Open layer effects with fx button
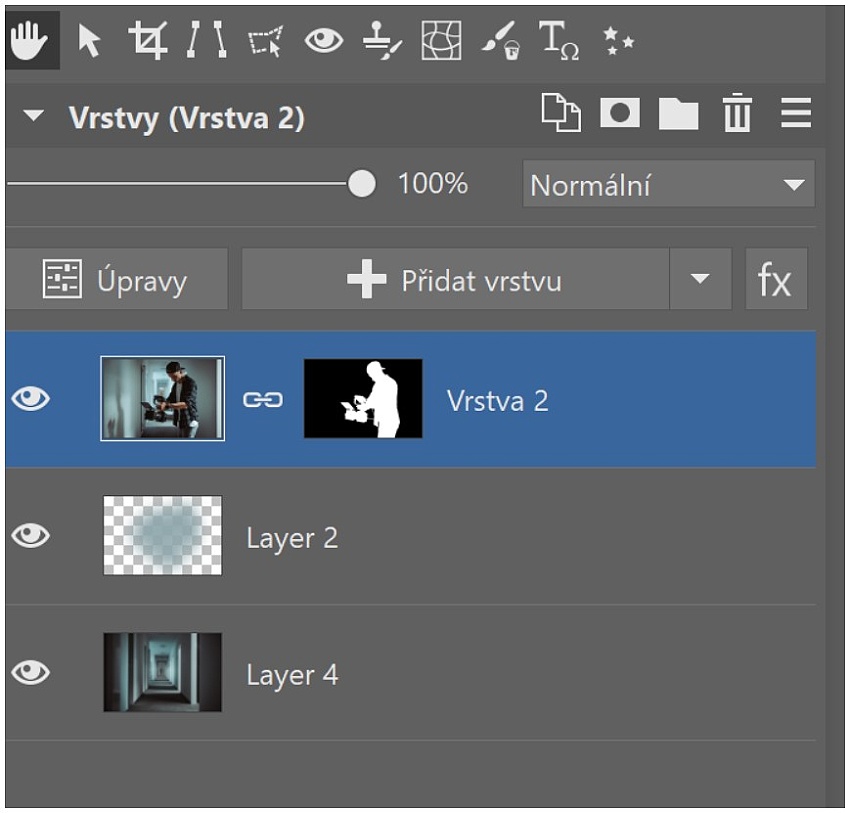The image size is (850, 813). (x=776, y=279)
